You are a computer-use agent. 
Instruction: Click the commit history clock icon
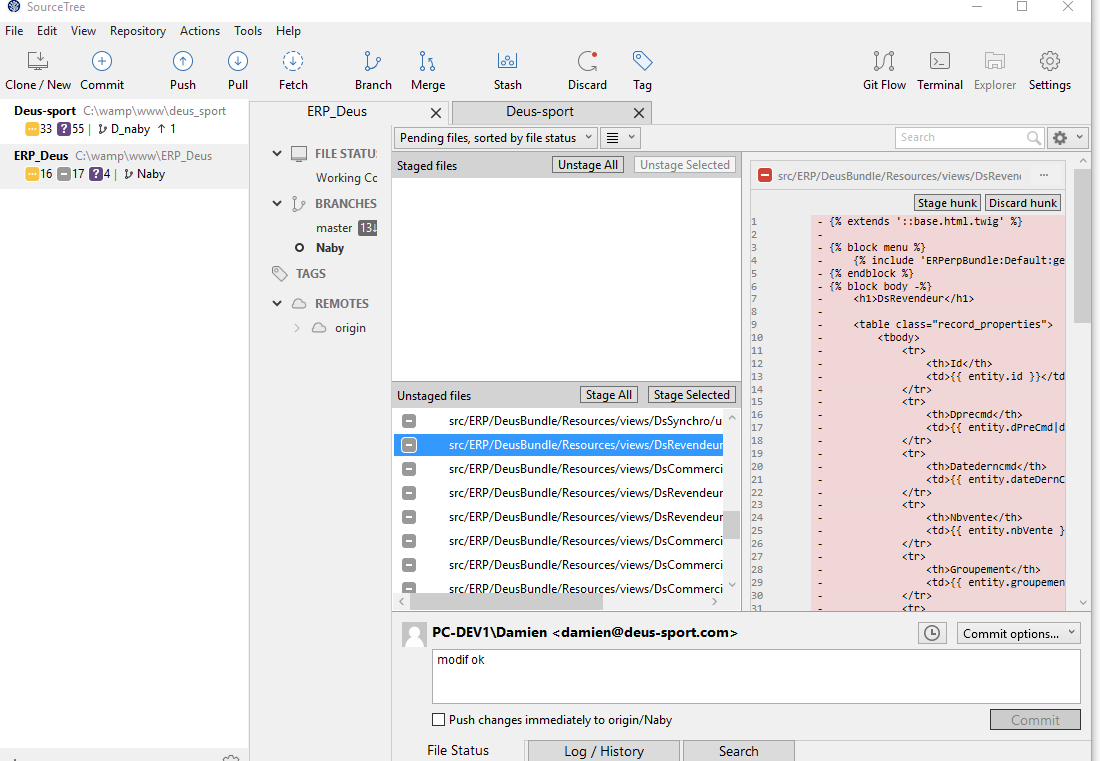(932, 633)
